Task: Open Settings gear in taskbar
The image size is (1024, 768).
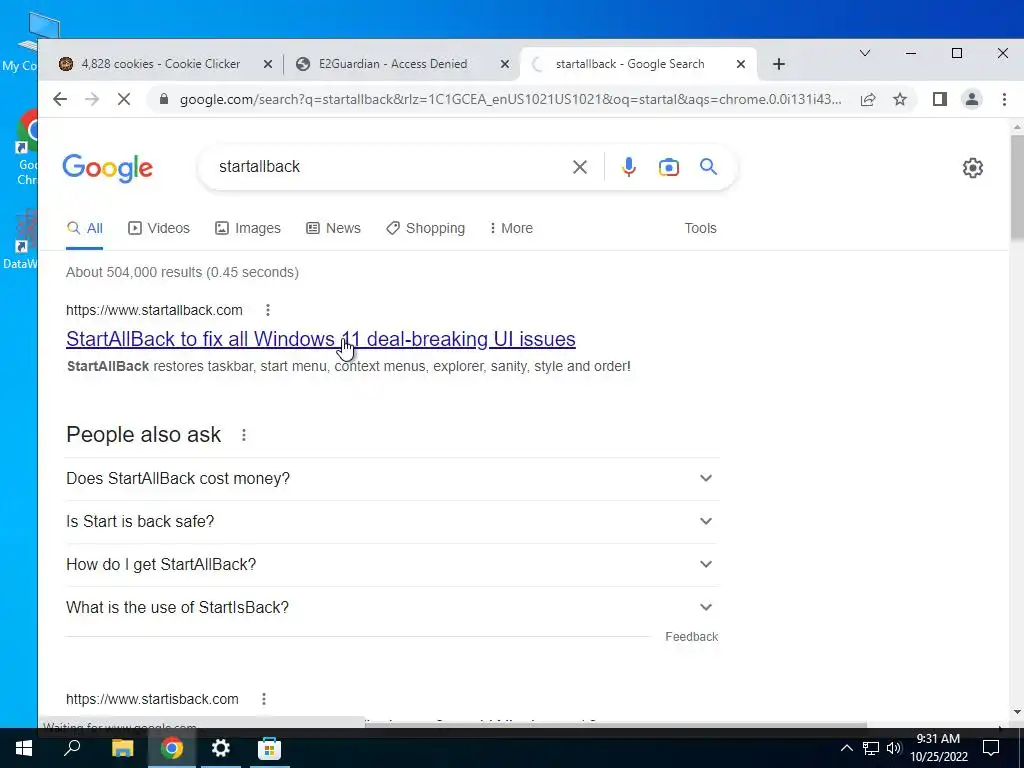Action: point(221,748)
